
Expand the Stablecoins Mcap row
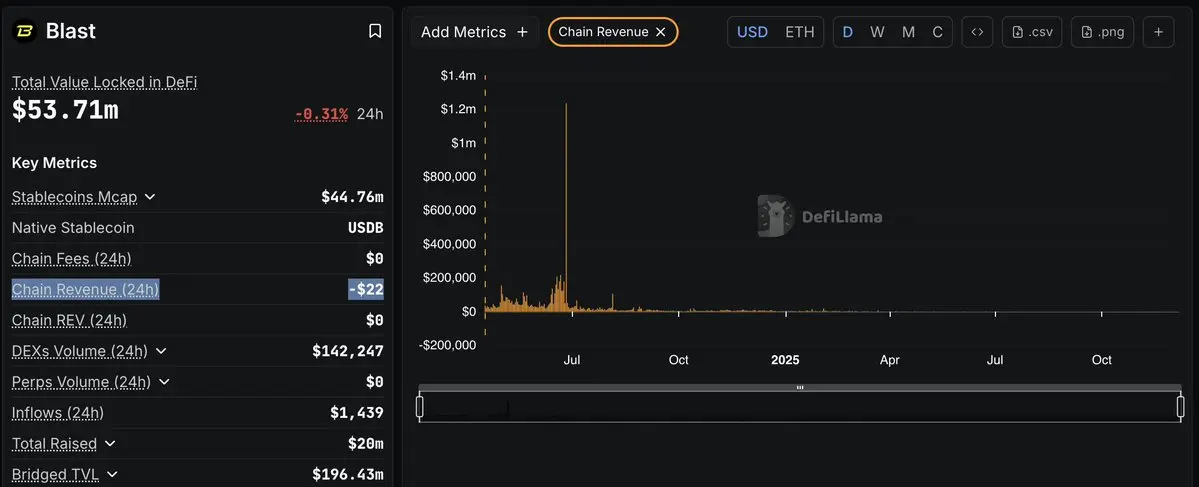pyautogui.click(x=150, y=197)
